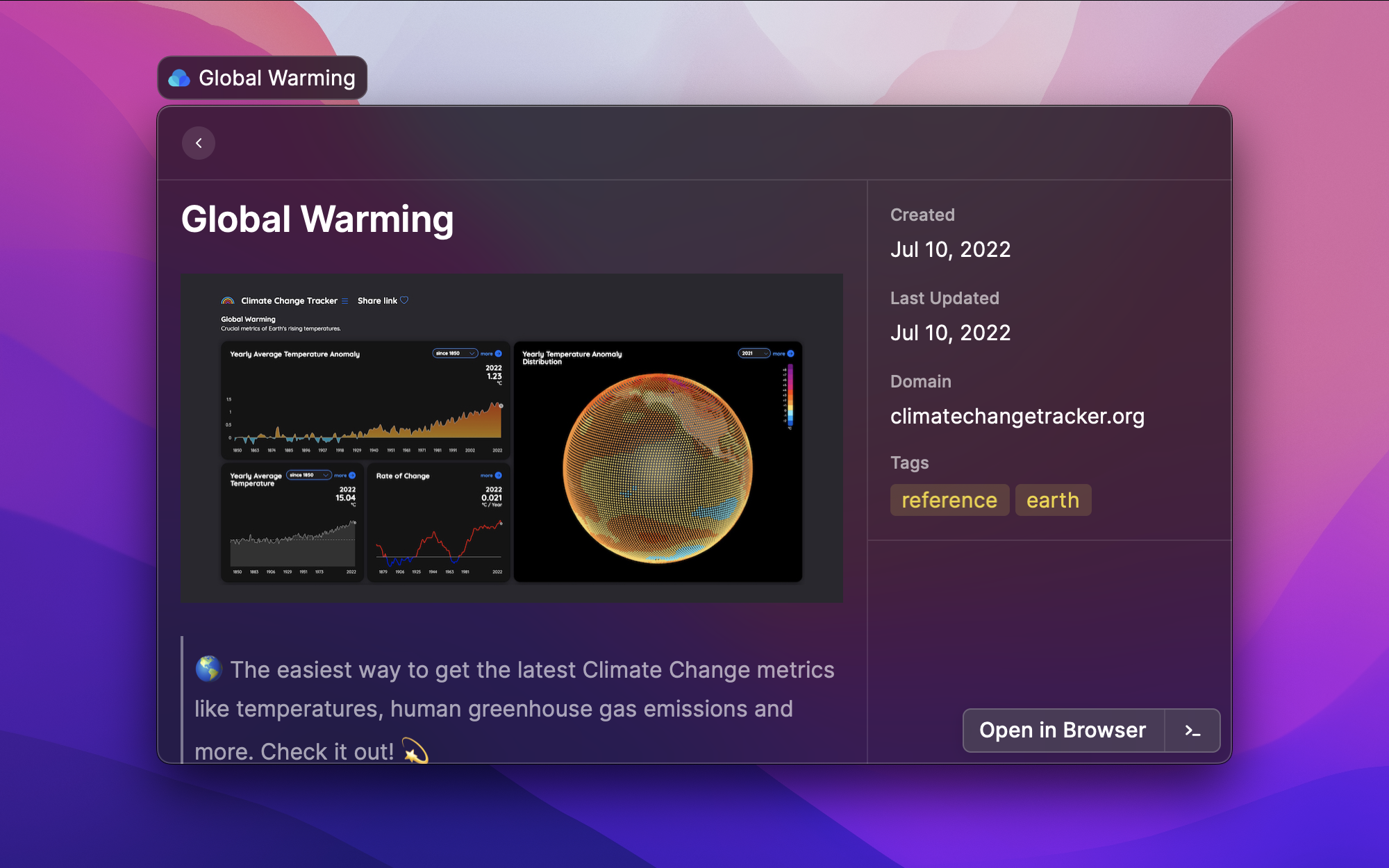The width and height of the screenshot is (1389, 868).
Task: Click the heat-map globe visualization
Action: click(657, 468)
